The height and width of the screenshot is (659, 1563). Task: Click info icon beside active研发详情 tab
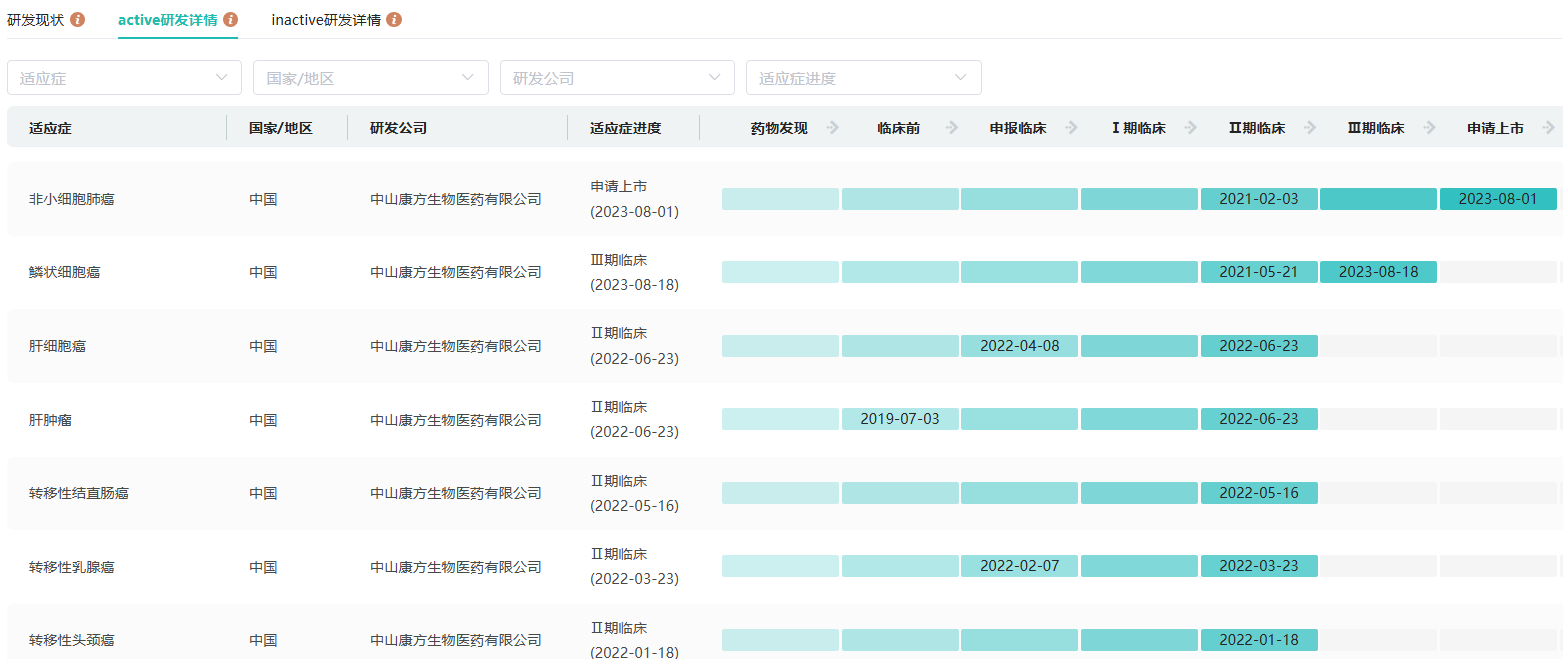click(x=231, y=20)
